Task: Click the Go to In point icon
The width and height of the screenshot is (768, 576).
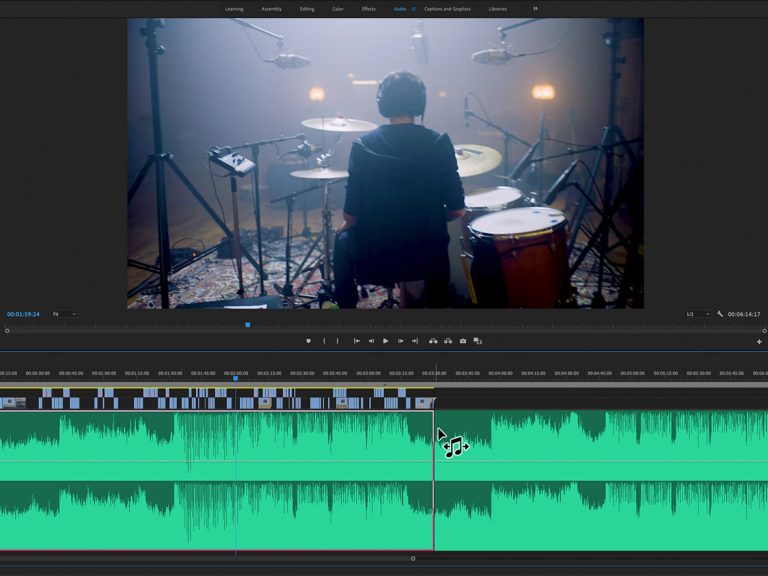Action: (357, 341)
